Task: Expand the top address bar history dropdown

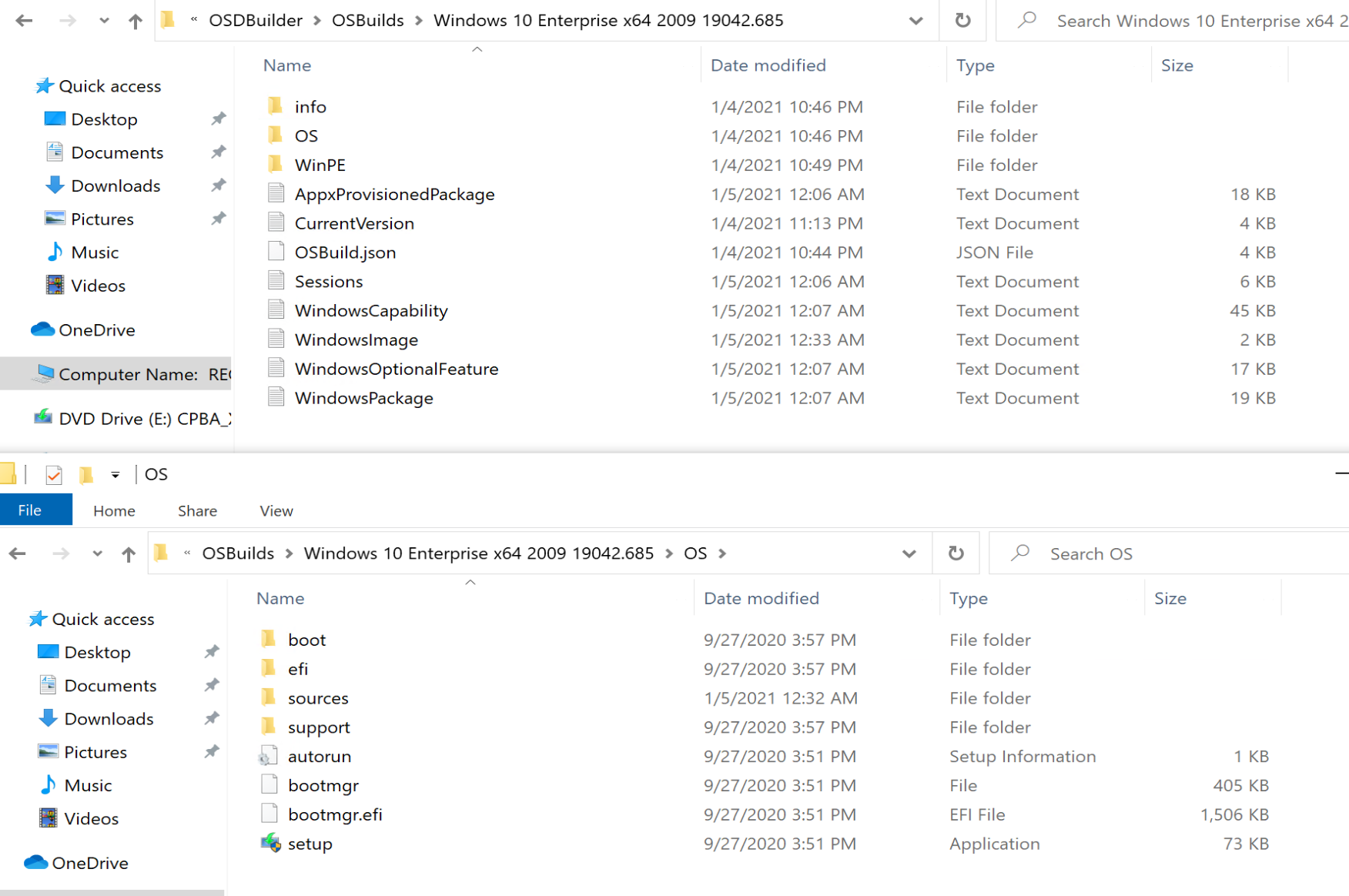Action: coord(916,21)
